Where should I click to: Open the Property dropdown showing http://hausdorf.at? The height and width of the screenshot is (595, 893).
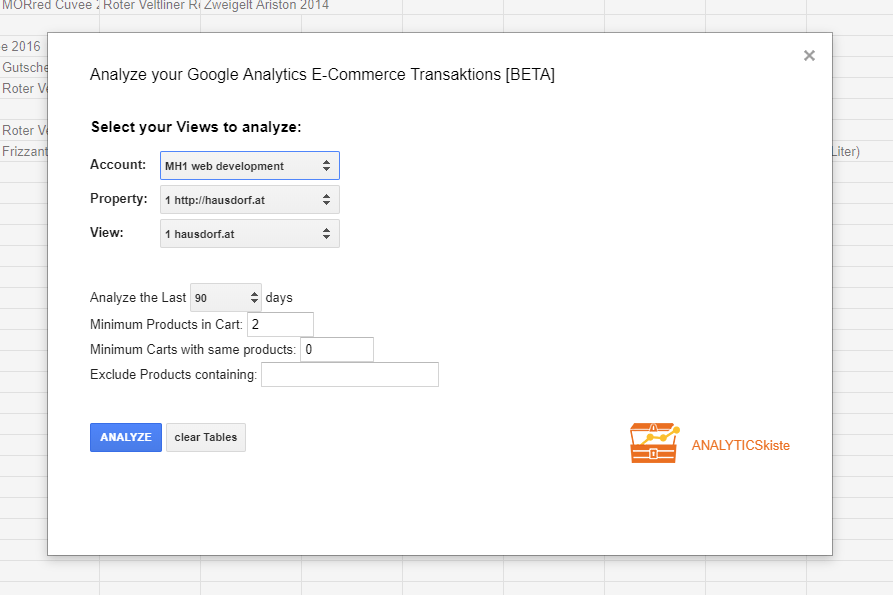pyautogui.click(x=249, y=199)
